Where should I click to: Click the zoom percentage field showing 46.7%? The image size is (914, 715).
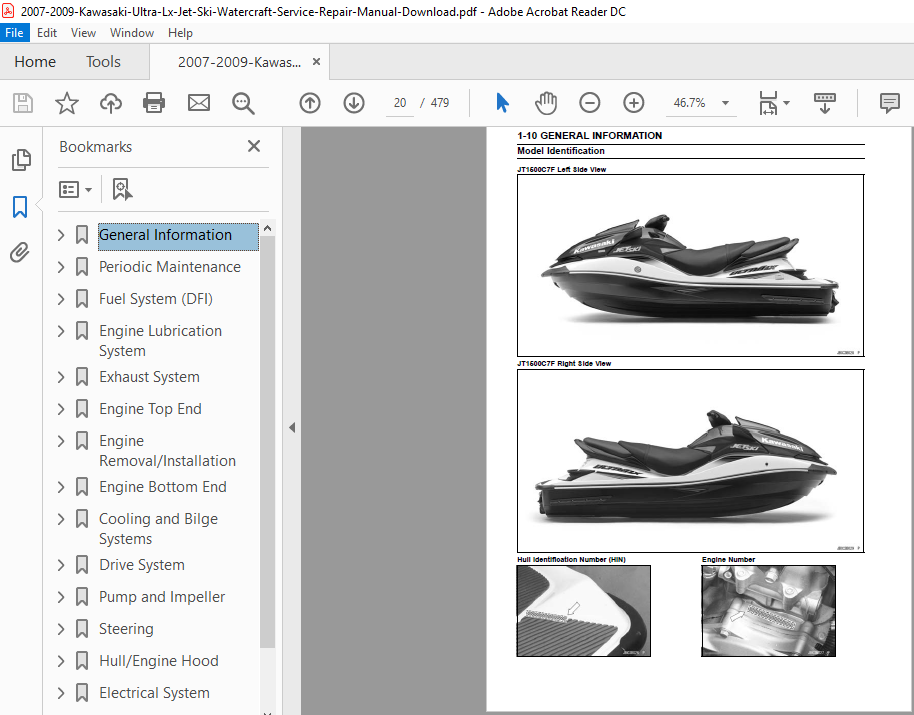click(690, 103)
